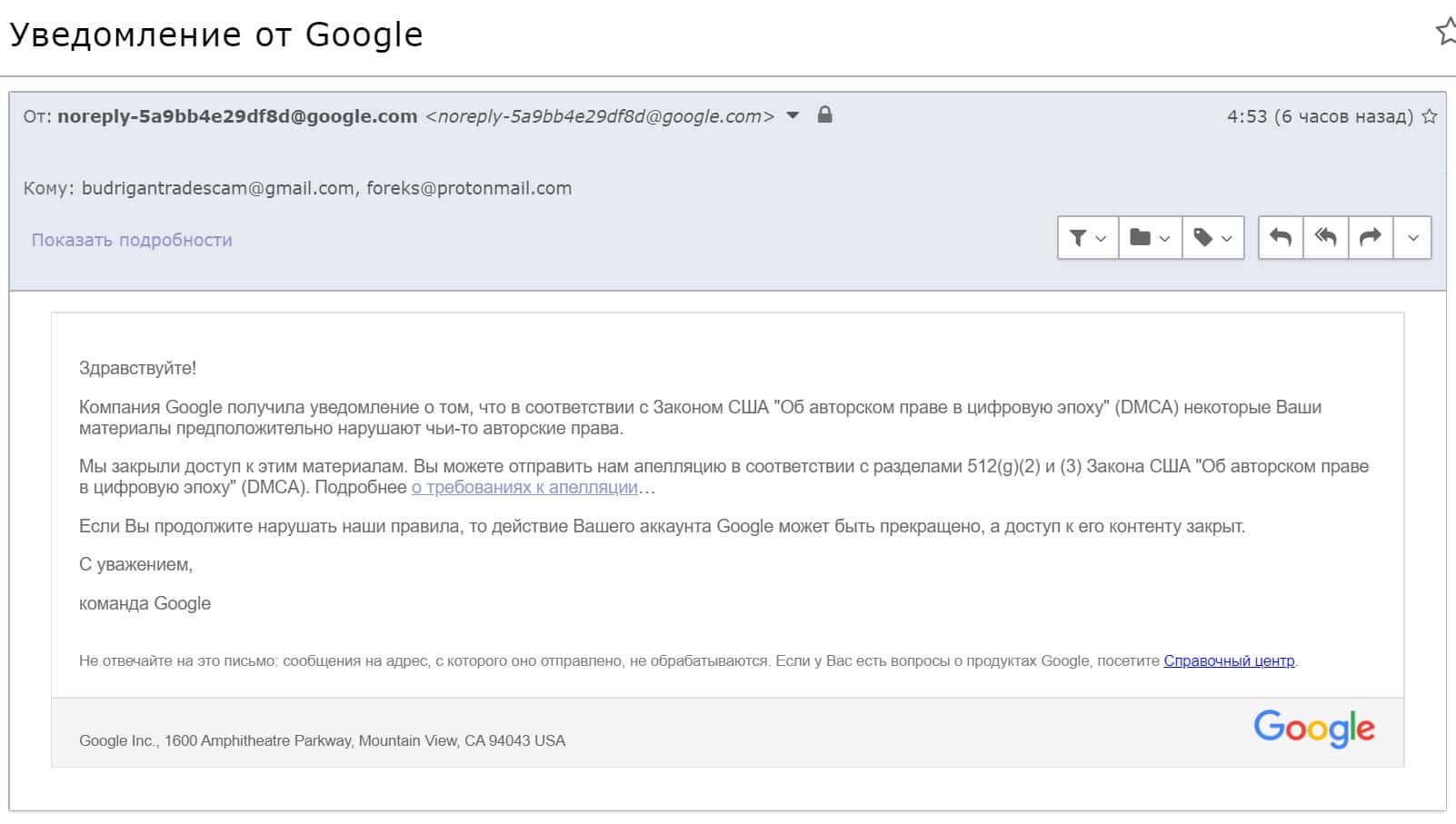Image resolution: width=1456 pixels, height=824 pixels.
Task: Expand the more actions chevron menu
Action: [x=1413, y=238]
